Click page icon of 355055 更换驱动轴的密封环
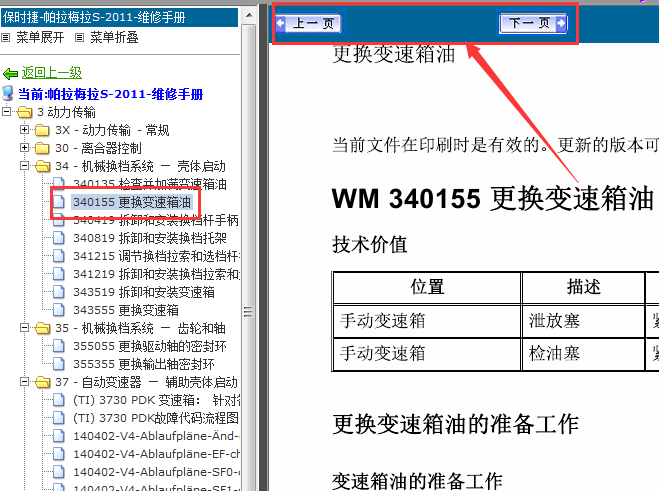This screenshot has width=659, height=491. click(x=59, y=346)
